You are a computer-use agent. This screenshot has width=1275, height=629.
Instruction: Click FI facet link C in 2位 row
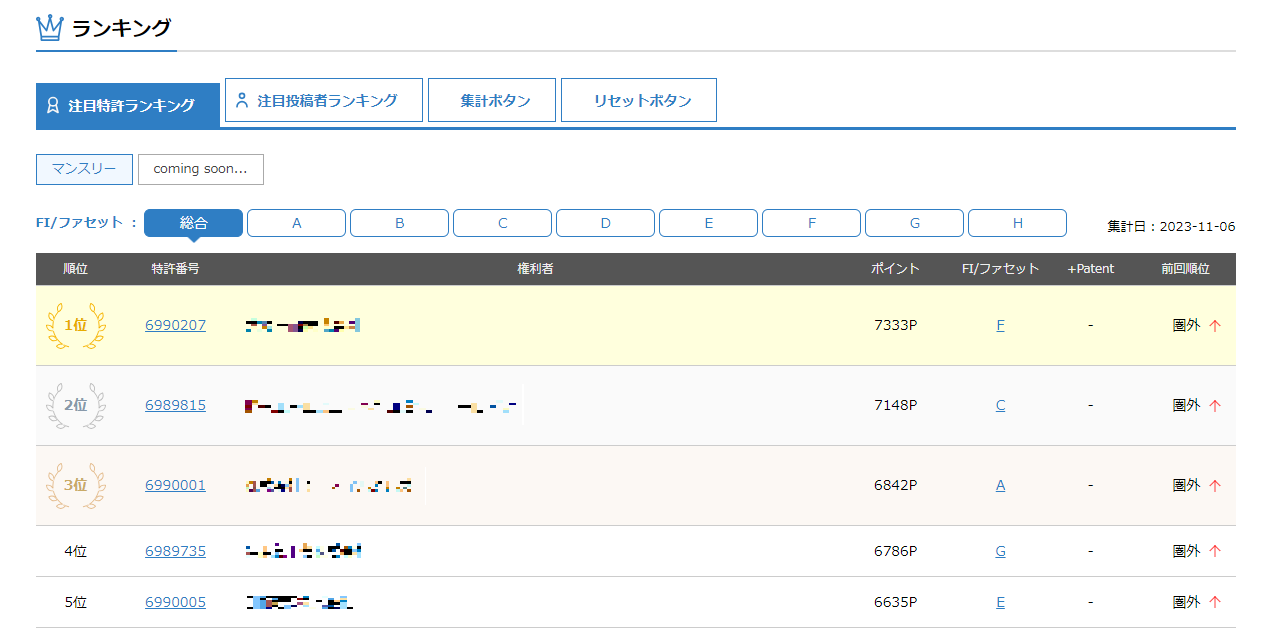(x=1000, y=405)
